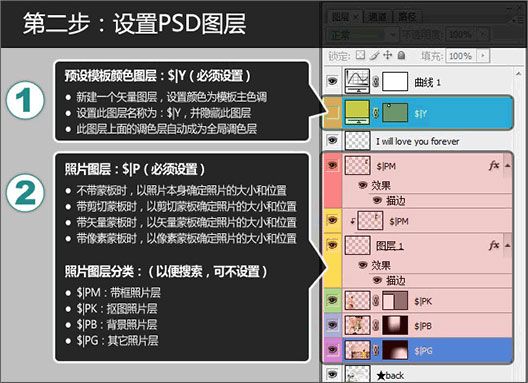Click the 填充 100% input field
The height and width of the screenshot is (383, 528).
pyautogui.click(x=461, y=56)
